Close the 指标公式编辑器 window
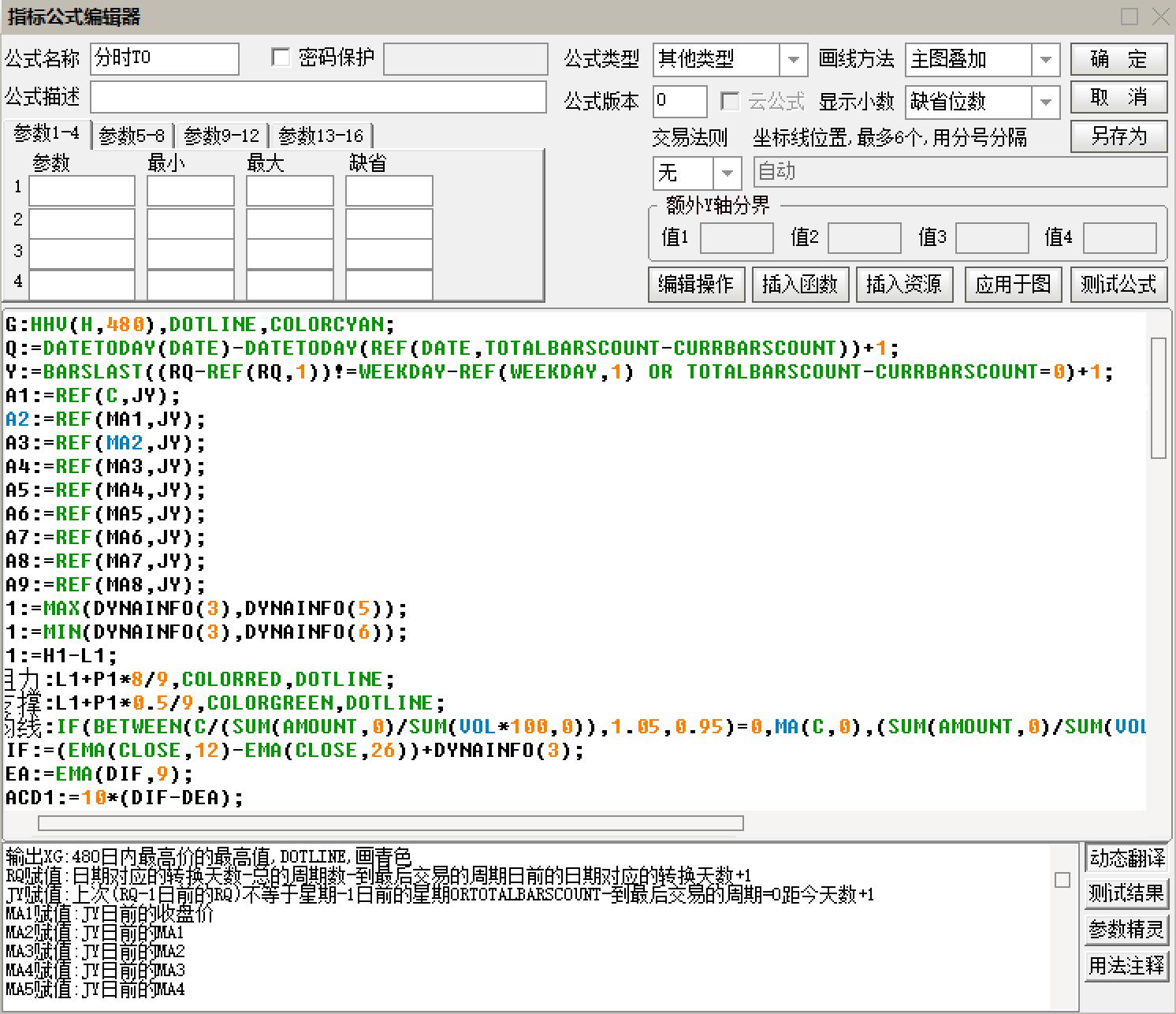 (1160, 17)
